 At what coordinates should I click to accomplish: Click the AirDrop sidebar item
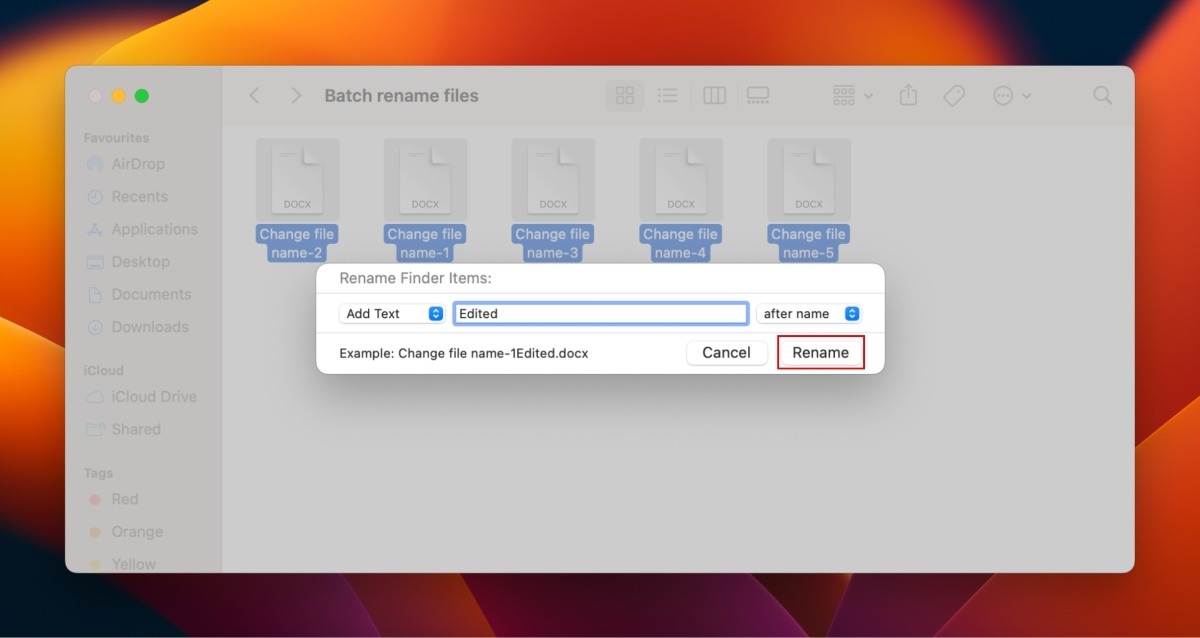pos(134,163)
